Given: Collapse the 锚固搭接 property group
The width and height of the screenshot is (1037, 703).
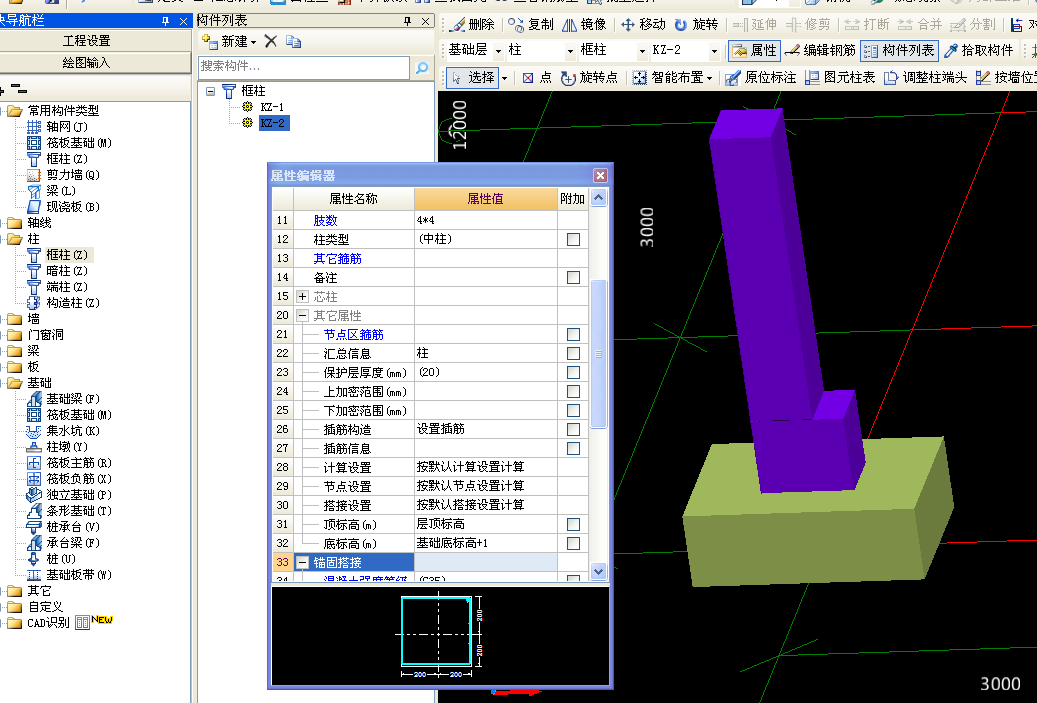Looking at the screenshot, I should [302, 563].
